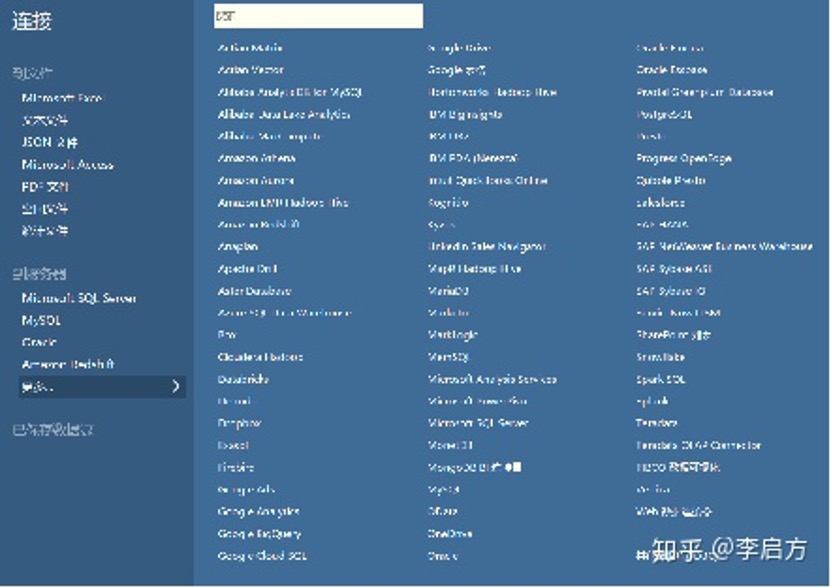Image resolution: width=832 pixels, height=588 pixels.
Task: Select Amazon EMR Hadoop Hive
Action: [283, 203]
